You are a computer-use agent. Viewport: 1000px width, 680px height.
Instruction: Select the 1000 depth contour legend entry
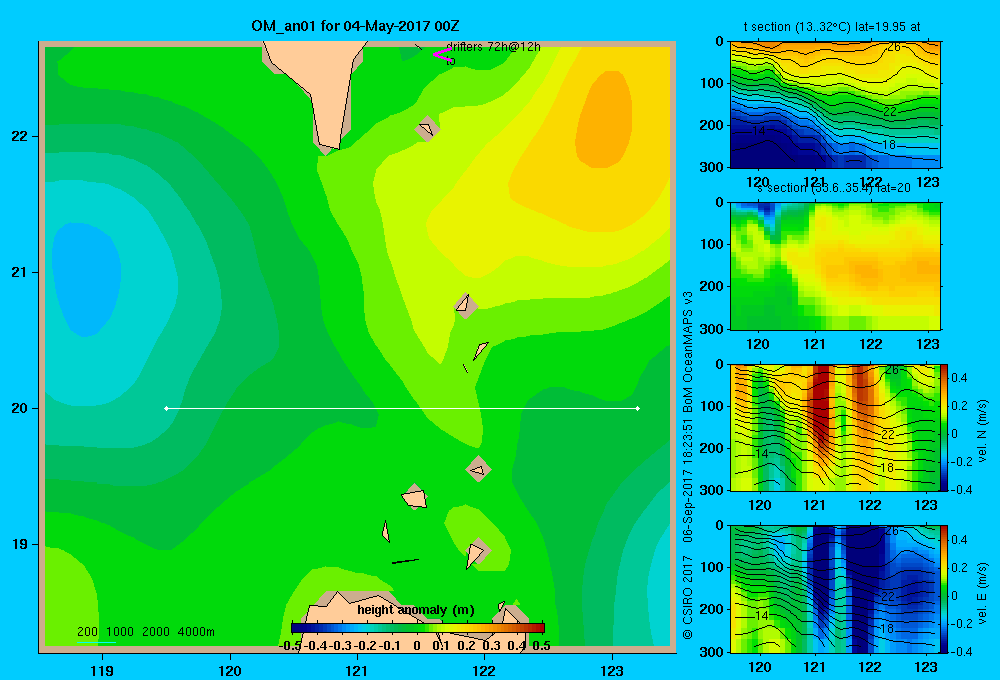pyautogui.click(x=120, y=632)
